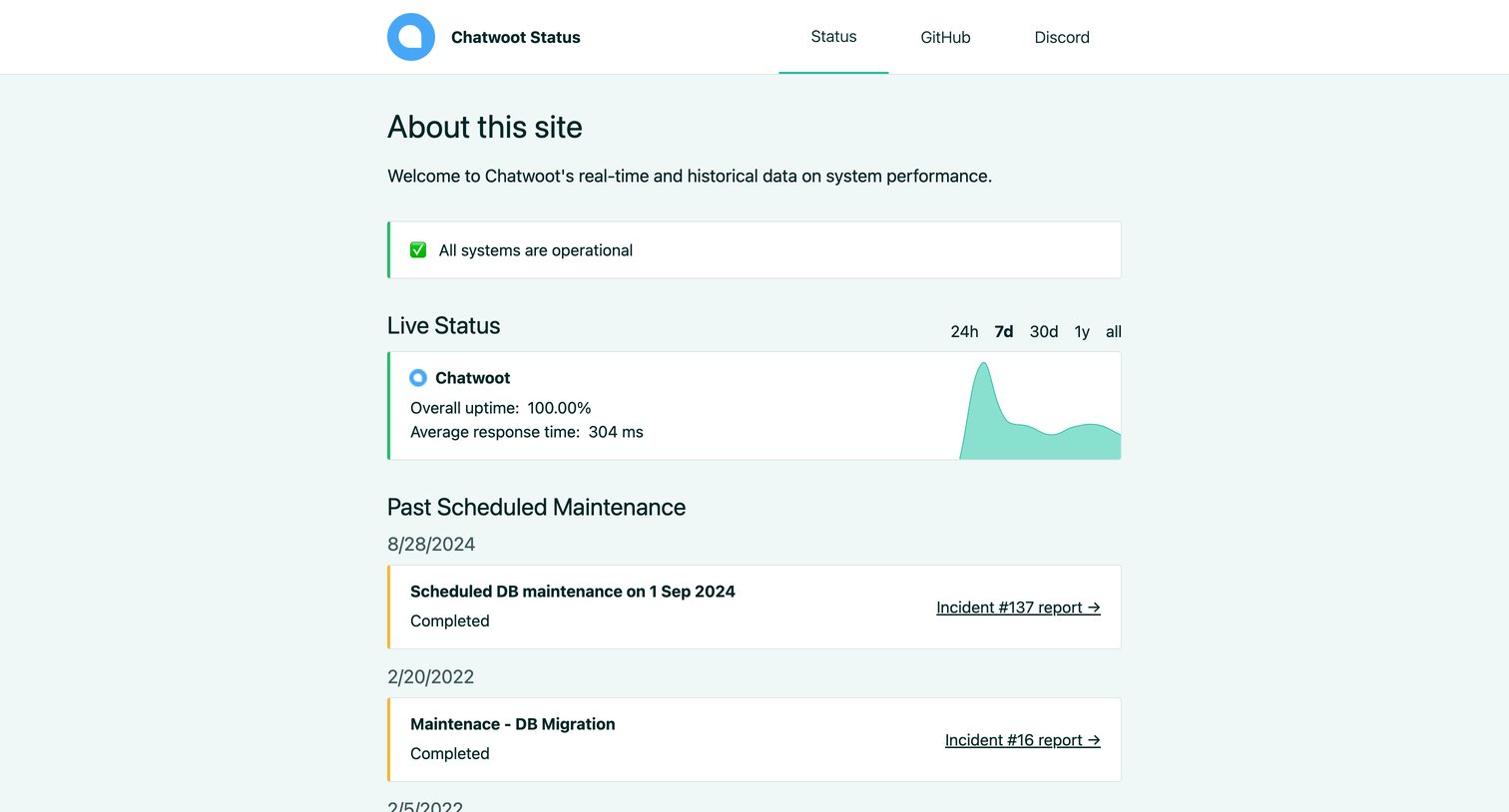Click 'Maintenace - DB Migration' title

click(513, 724)
